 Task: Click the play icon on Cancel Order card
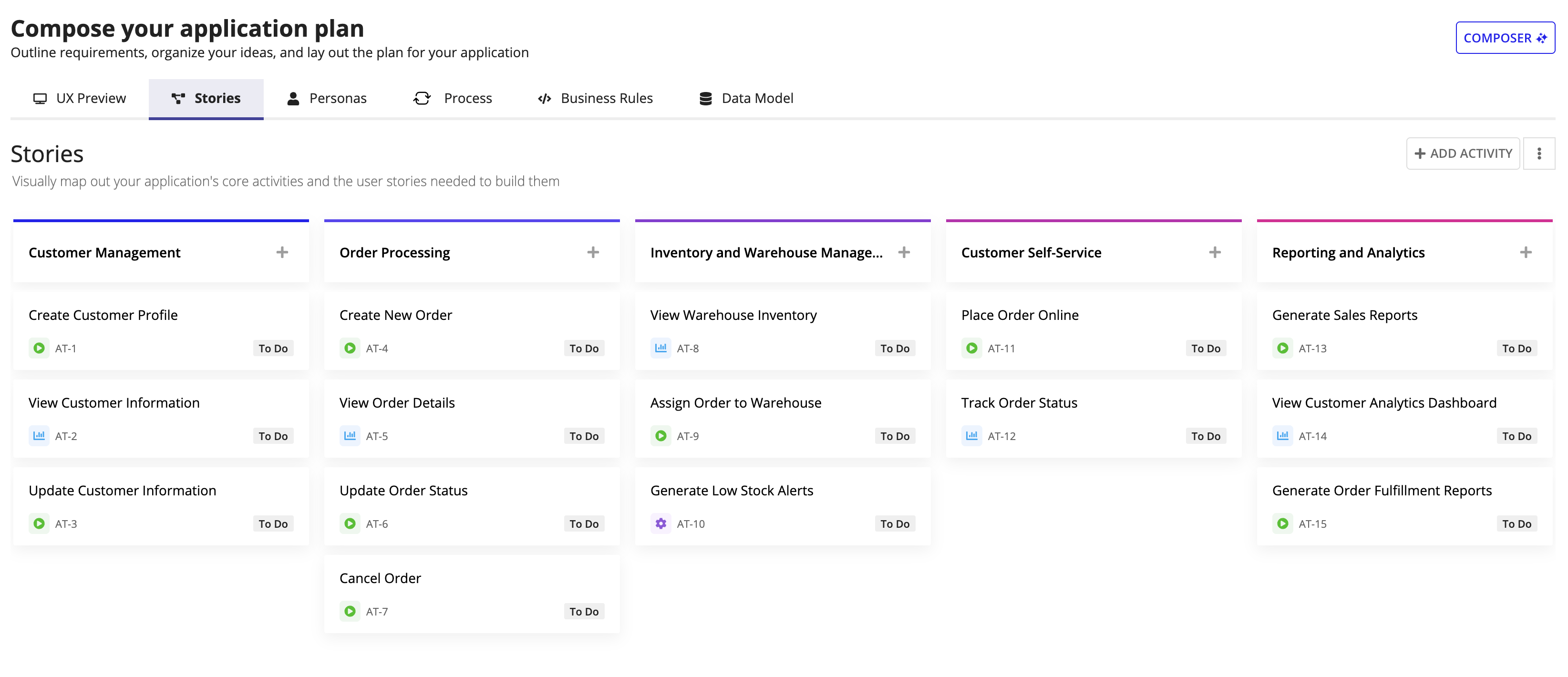(x=350, y=611)
